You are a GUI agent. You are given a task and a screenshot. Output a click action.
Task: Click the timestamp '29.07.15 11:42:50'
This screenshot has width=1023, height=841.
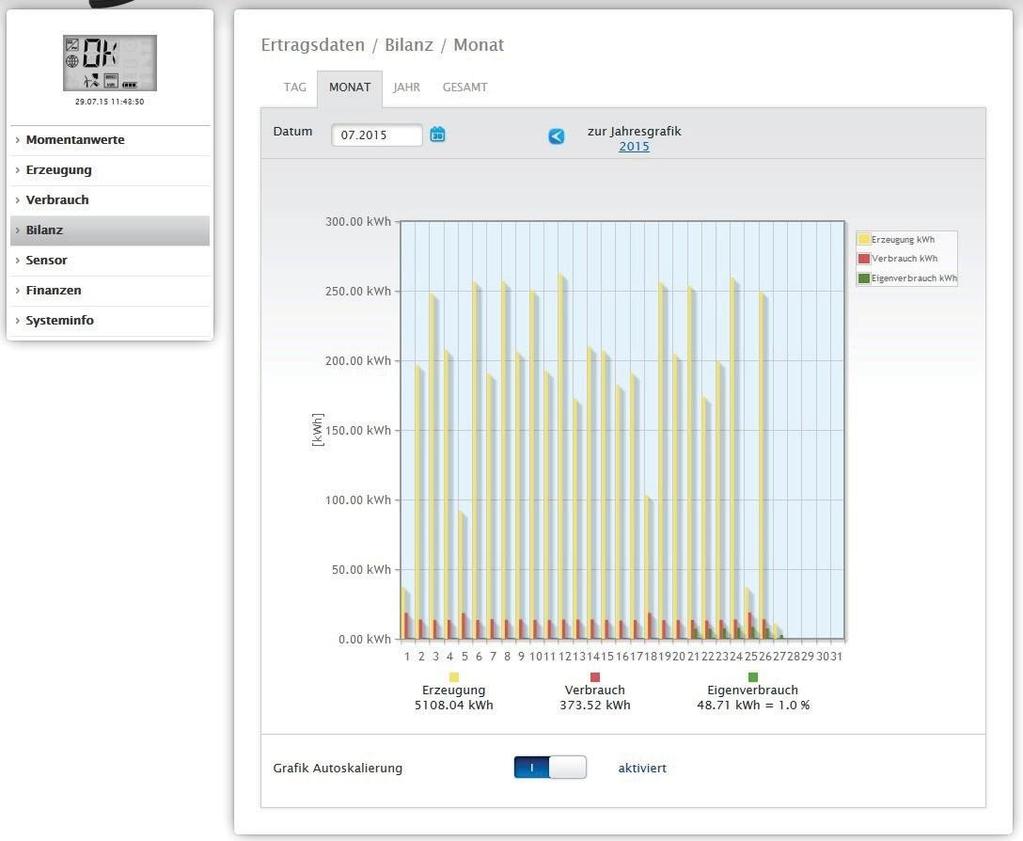pos(110,102)
